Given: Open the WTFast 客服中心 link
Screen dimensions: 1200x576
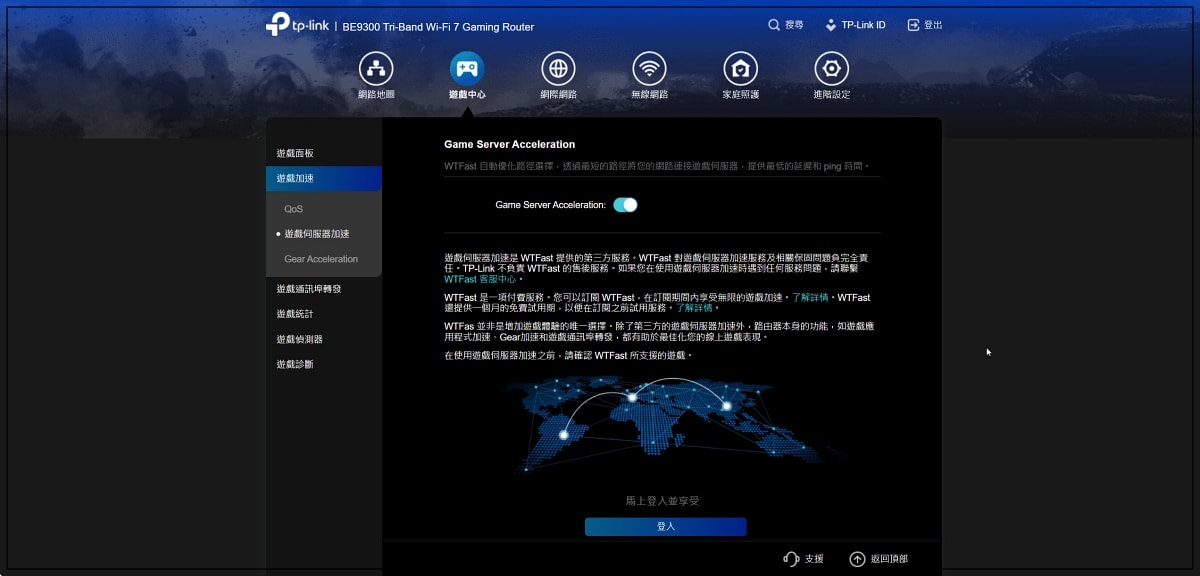Looking at the screenshot, I should [480, 279].
